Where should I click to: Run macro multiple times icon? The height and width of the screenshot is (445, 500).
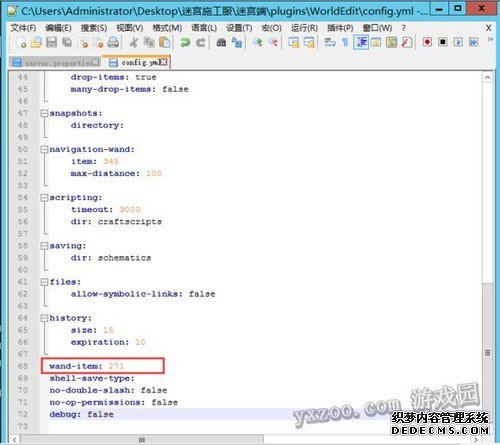point(474,42)
